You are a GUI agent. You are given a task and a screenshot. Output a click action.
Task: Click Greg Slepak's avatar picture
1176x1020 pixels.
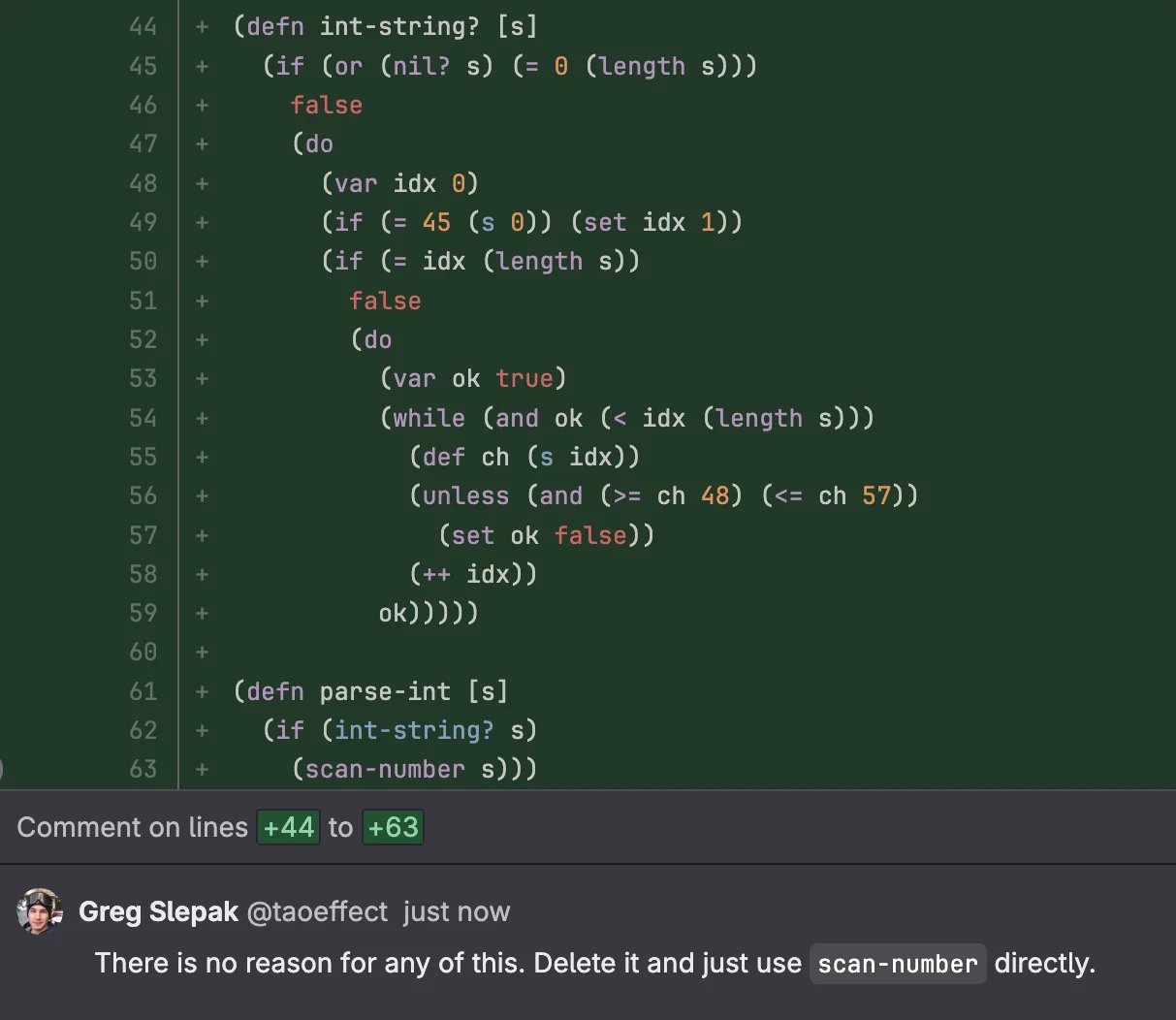[40, 911]
